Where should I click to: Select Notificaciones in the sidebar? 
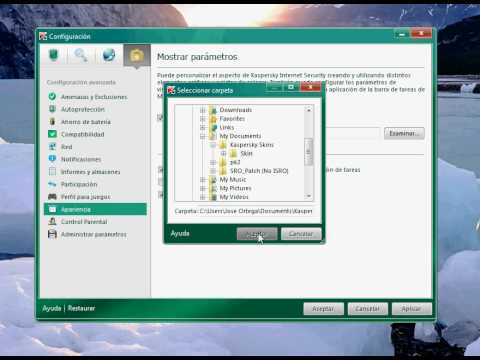pyautogui.click(x=81, y=159)
